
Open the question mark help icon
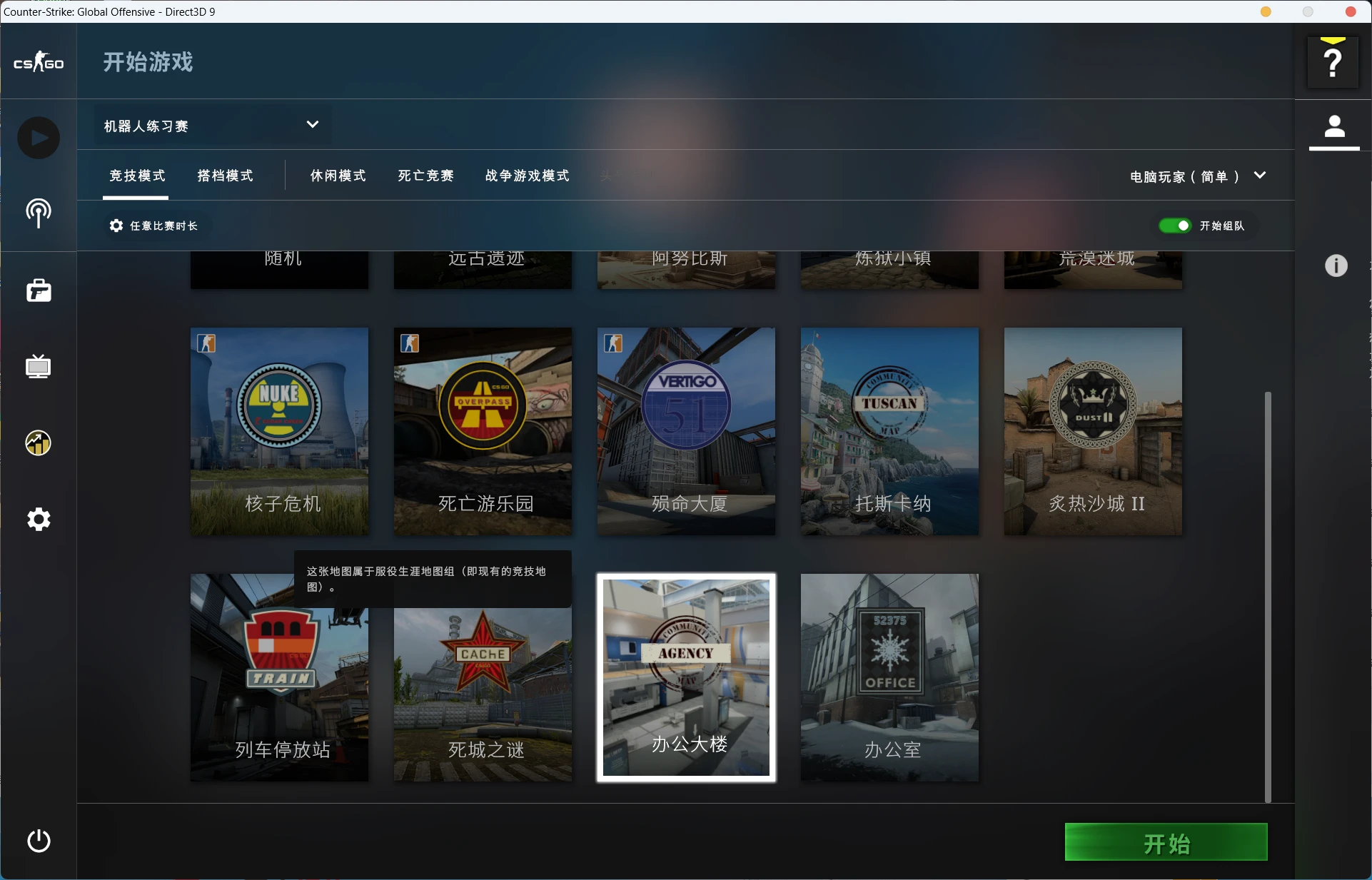click(1333, 63)
